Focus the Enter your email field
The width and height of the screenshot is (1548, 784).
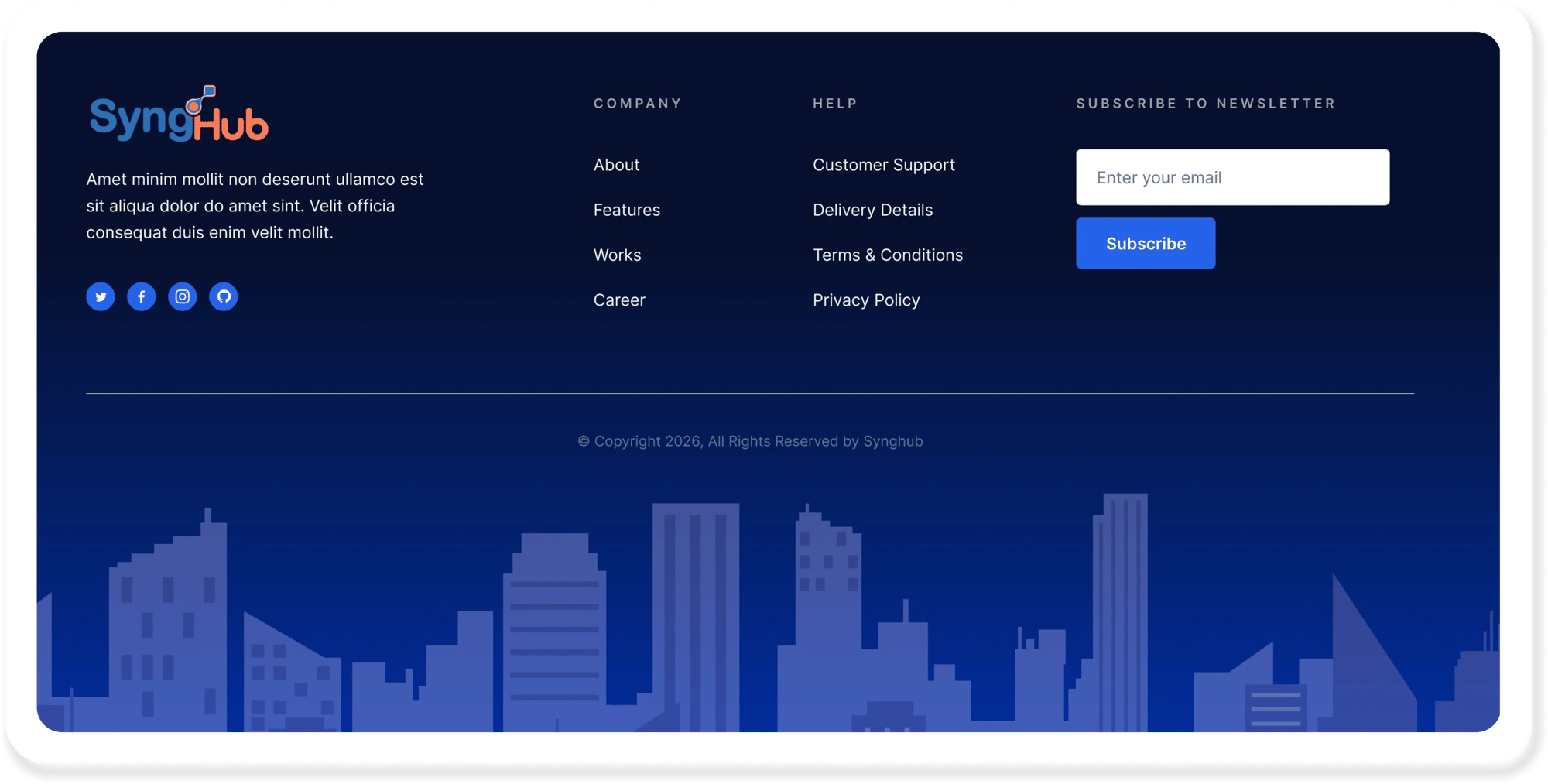point(1232,177)
